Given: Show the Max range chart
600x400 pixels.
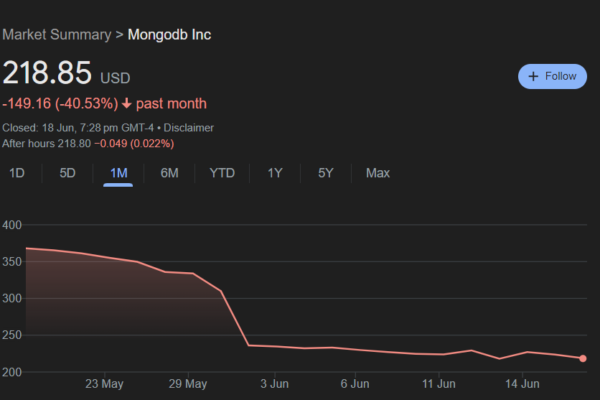Looking at the screenshot, I should click(x=378, y=173).
